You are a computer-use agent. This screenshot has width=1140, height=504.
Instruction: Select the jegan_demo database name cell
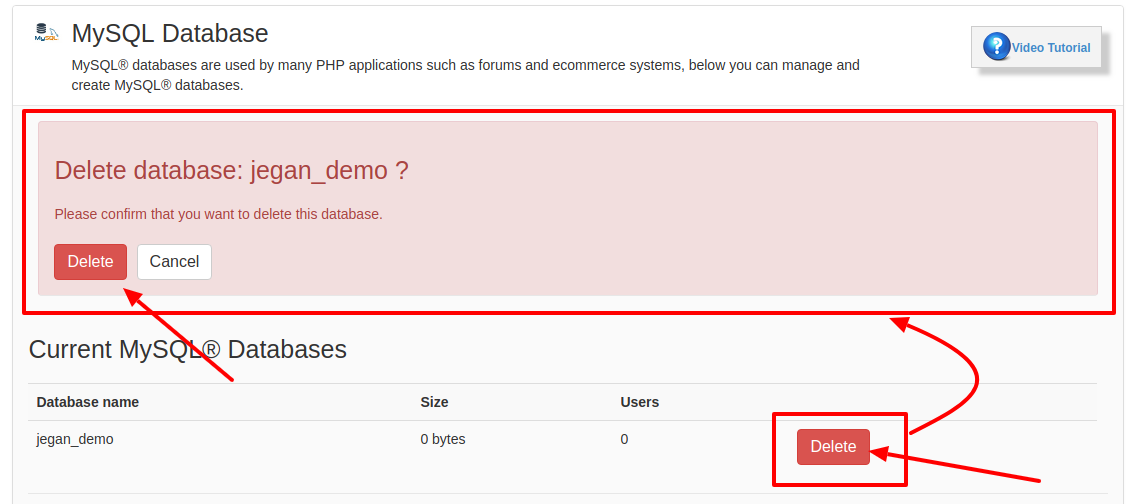pos(75,439)
